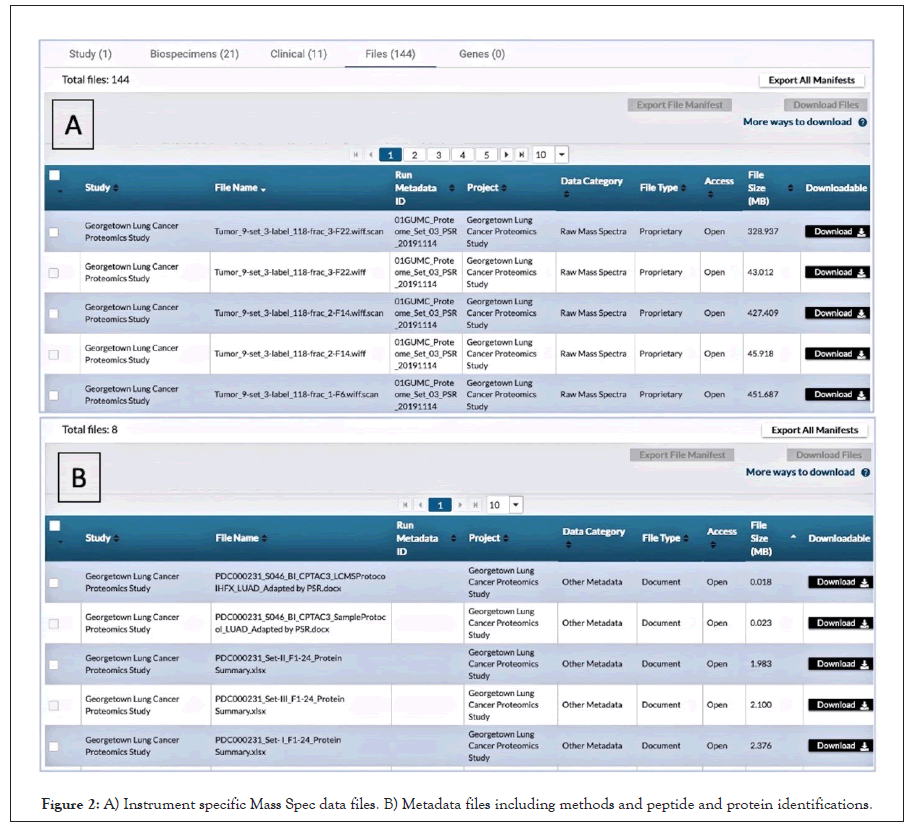910x834 pixels.
Task: Switch to the Biospecimens (21) tab
Action: click(x=194, y=54)
